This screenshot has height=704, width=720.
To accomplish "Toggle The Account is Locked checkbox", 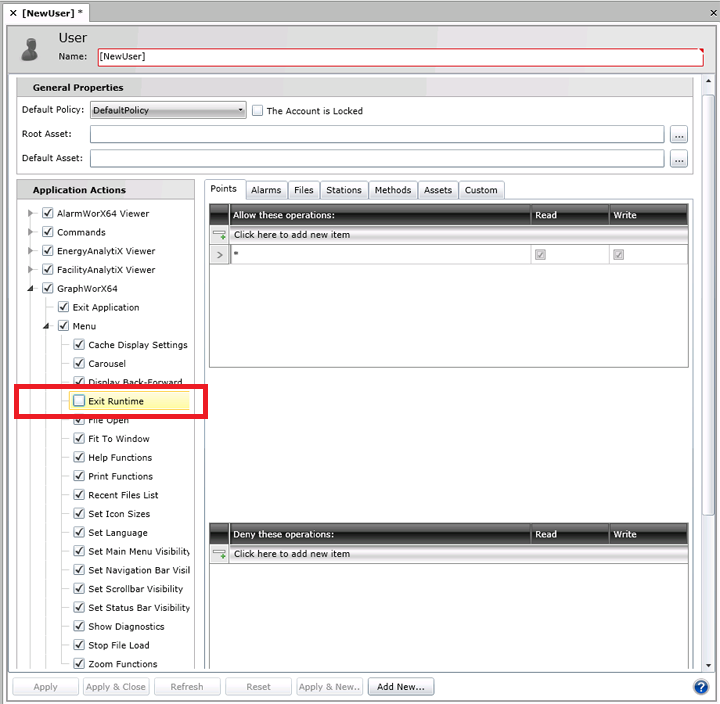I will click(258, 111).
